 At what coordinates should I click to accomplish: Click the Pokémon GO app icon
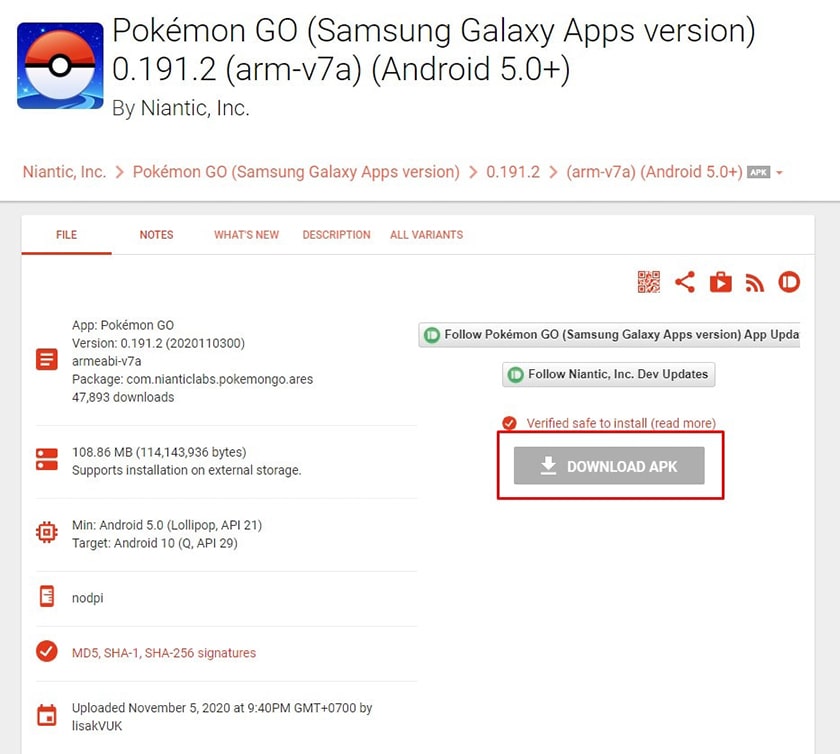coord(60,65)
